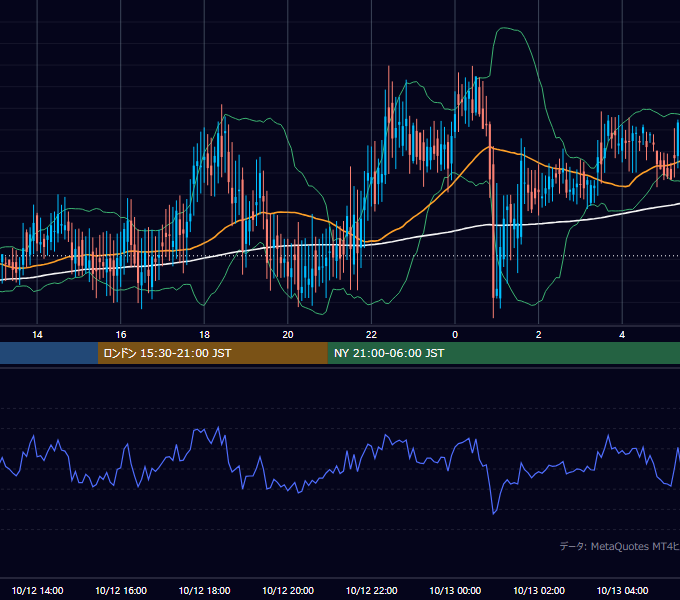This screenshot has height=600, width=680.
Task: Click the 10/12 22:00 date label
Action: [x=371, y=590]
